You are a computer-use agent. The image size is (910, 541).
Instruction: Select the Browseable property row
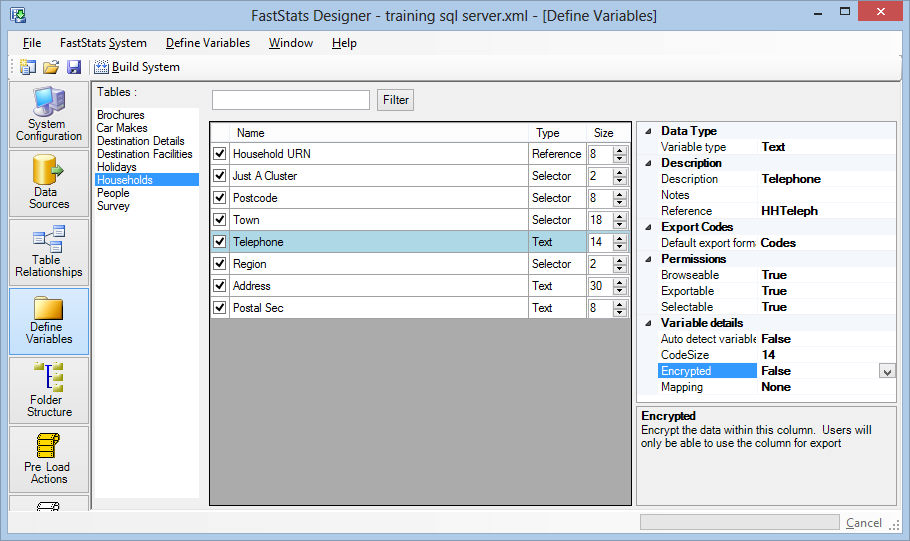click(x=777, y=275)
